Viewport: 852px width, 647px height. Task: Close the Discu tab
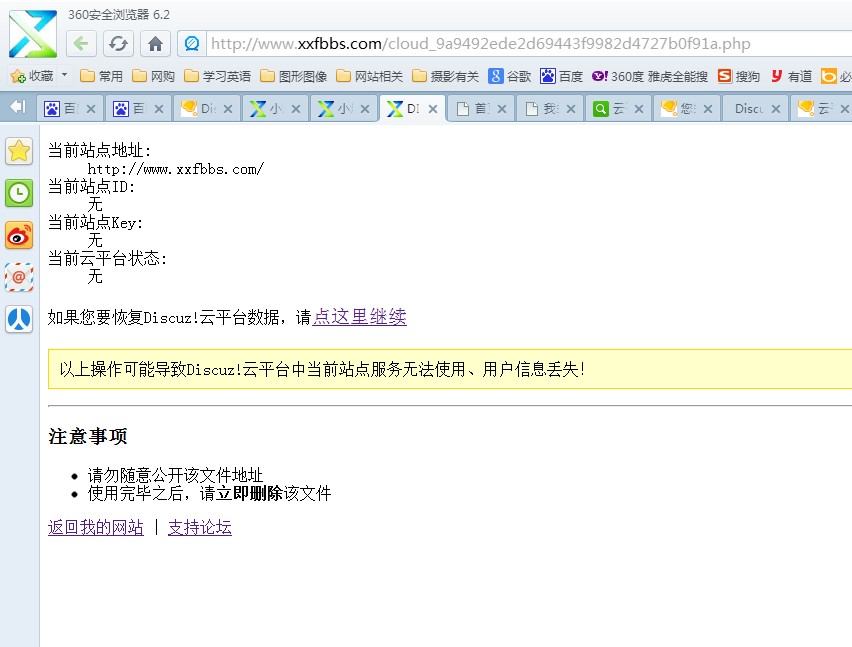click(x=776, y=109)
